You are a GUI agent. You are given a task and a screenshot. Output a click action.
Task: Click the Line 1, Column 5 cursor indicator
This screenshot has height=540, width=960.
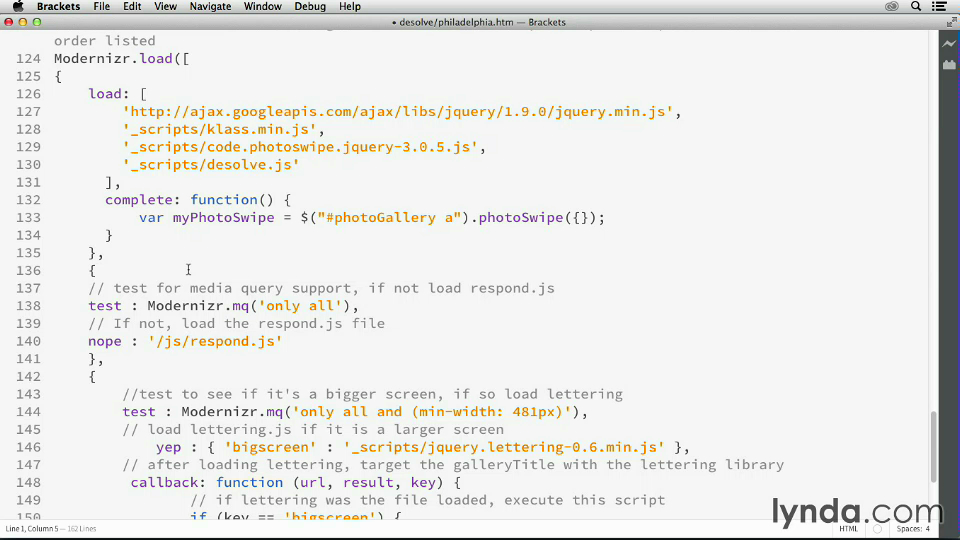(x=32, y=529)
